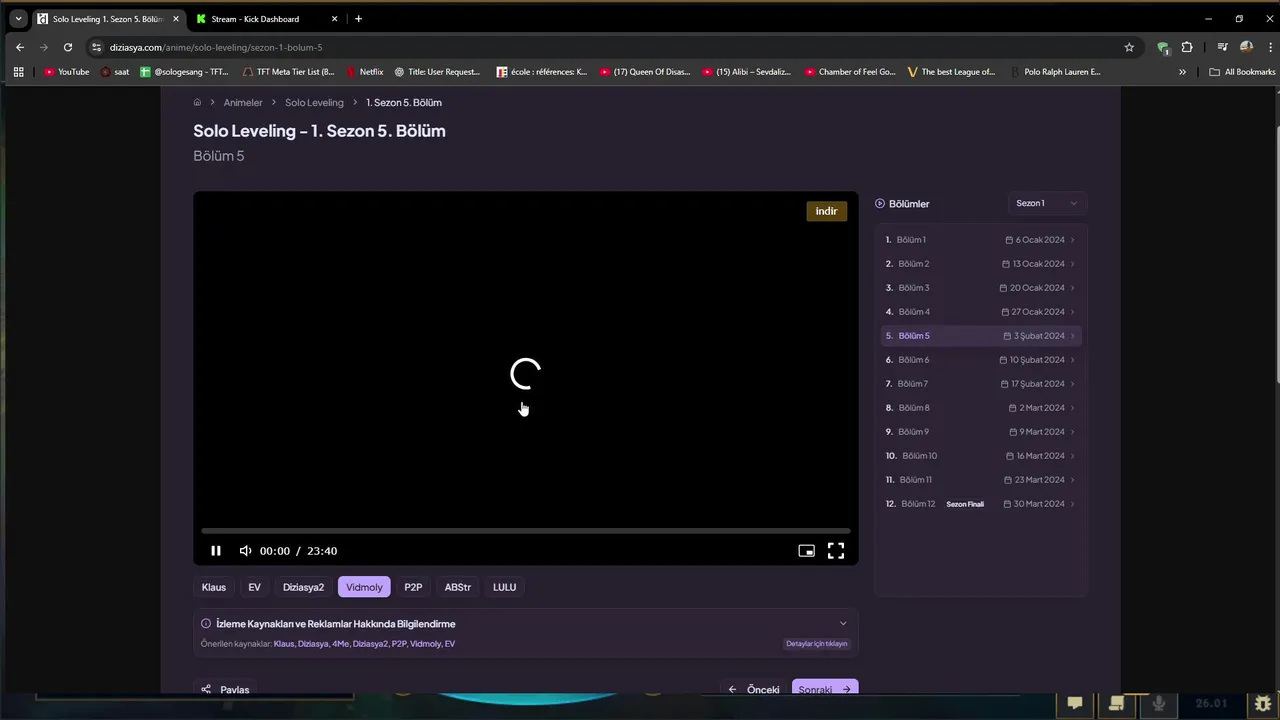Viewport: 1280px width, 720px height.
Task: Open the browser extensions puzzle icon
Action: coord(1187,47)
